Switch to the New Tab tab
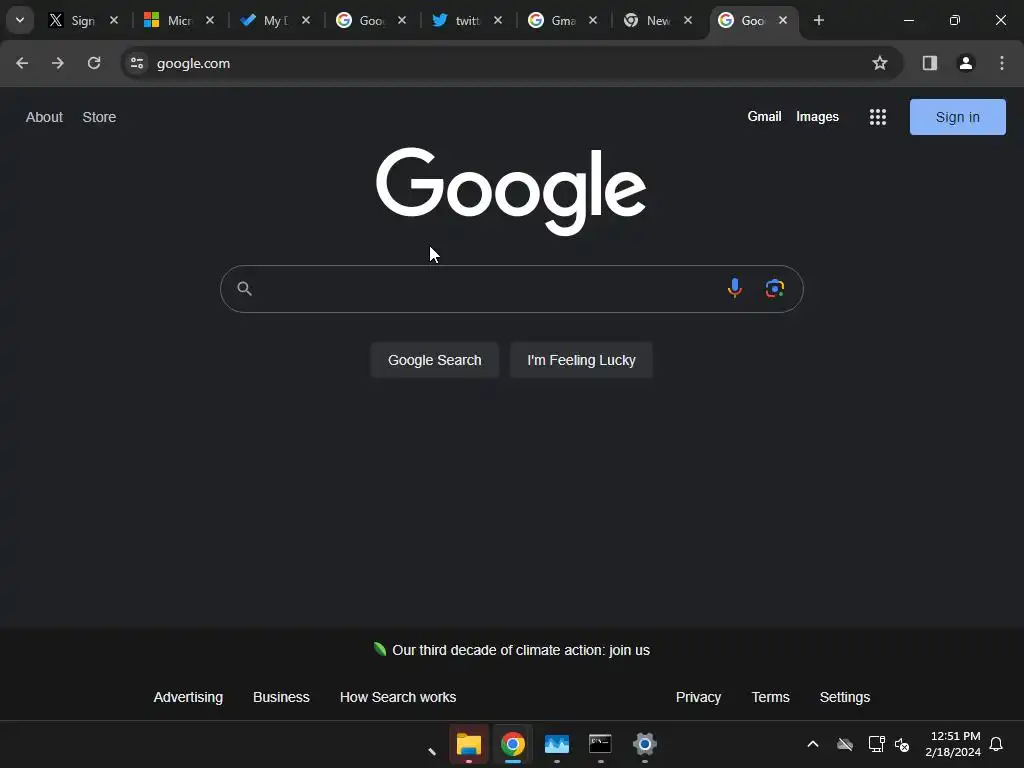Screen dimensions: 1024x768 (x=647, y=20)
